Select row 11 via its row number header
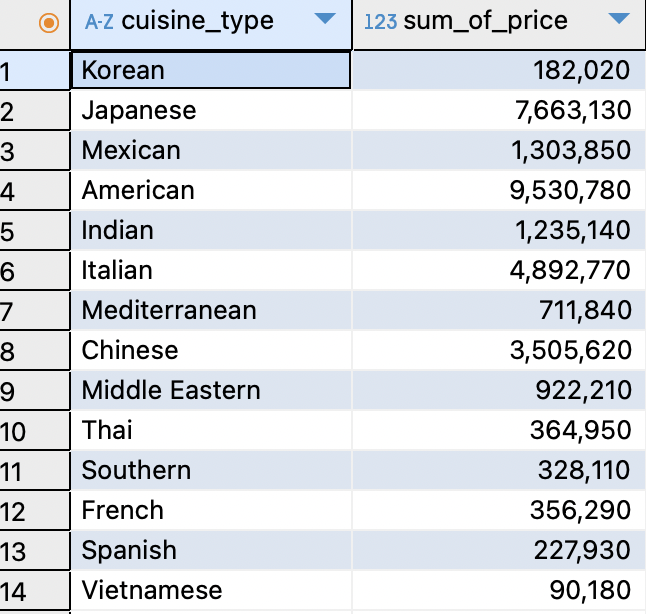The image size is (646, 614). click(x=35, y=470)
